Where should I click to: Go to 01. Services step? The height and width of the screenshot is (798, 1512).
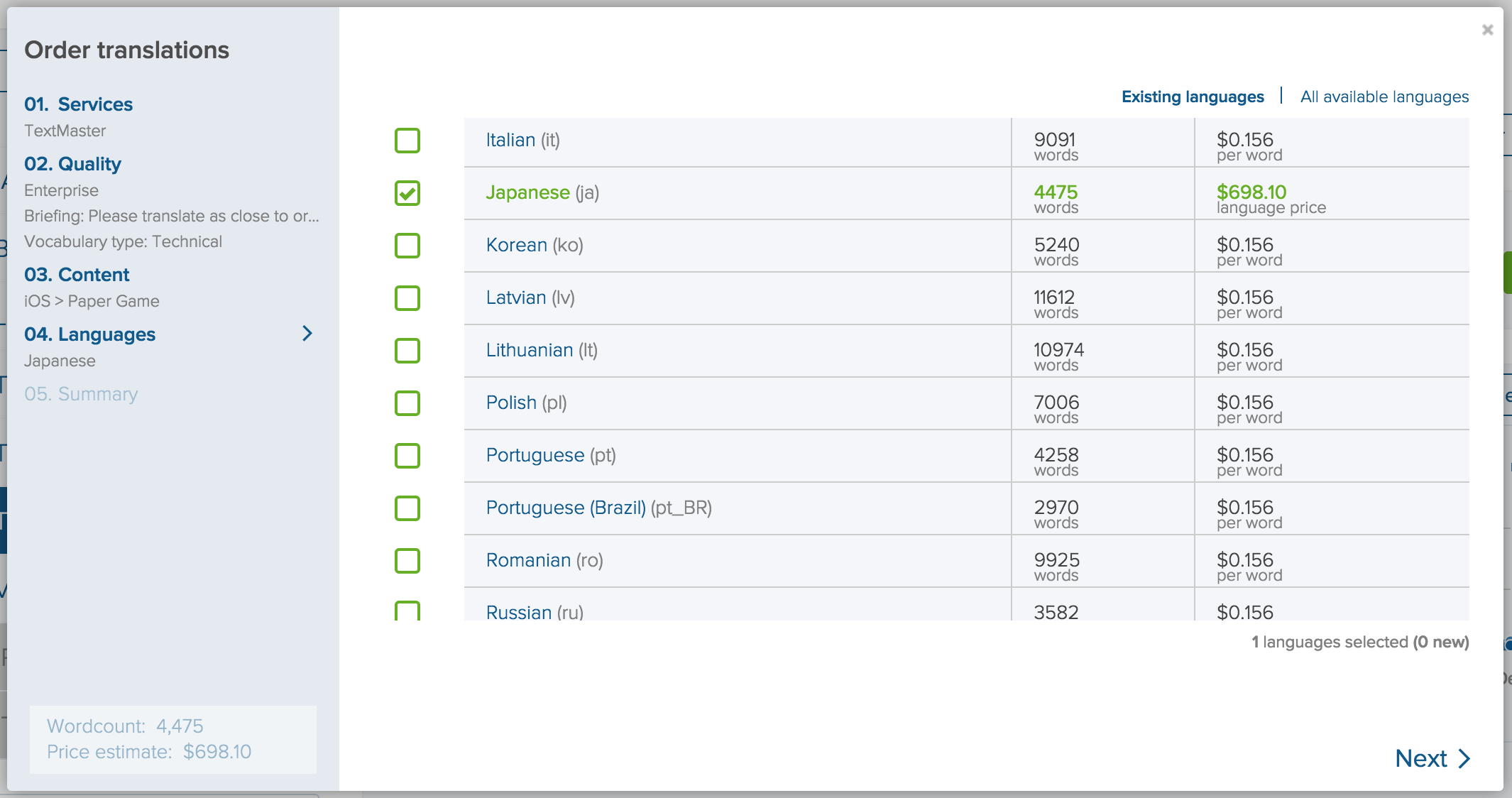pos(78,104)
